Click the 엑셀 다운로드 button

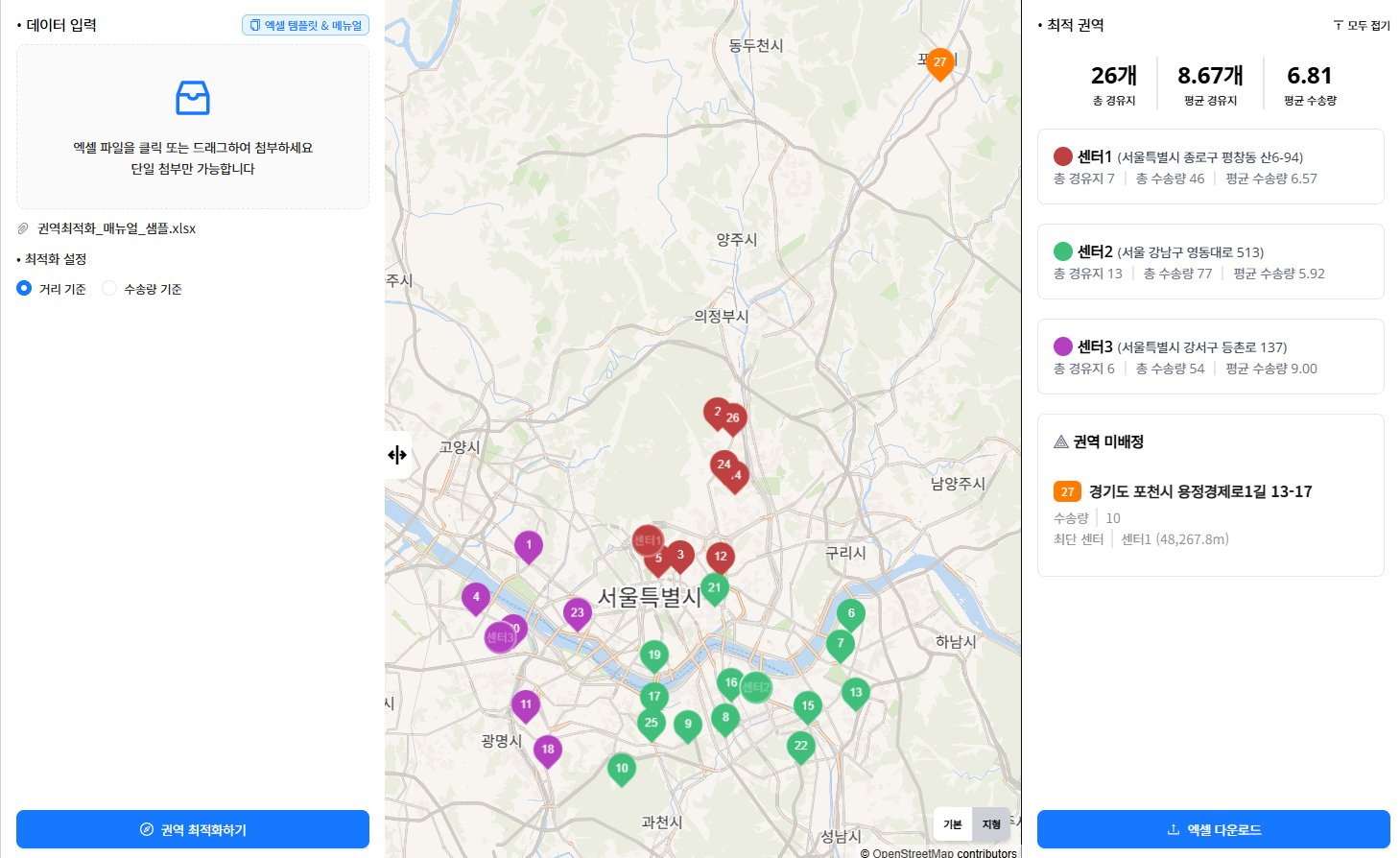tap(1214, 829)
